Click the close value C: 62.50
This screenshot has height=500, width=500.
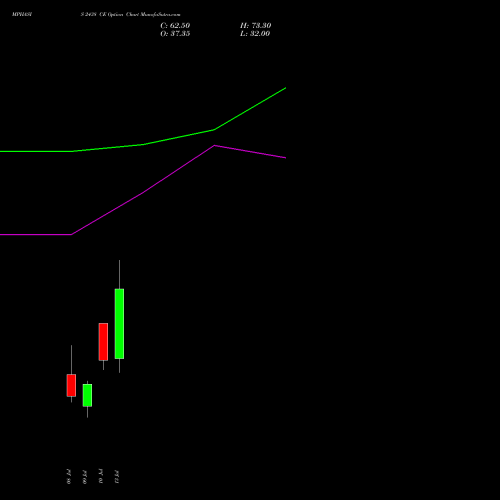coord(175,26)
